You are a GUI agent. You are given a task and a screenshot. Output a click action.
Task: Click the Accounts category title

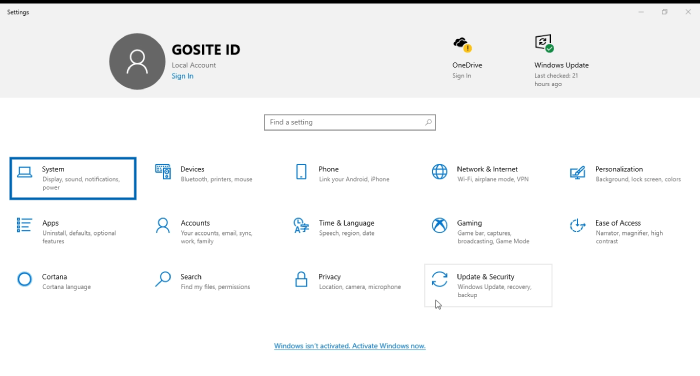(x=195, y=223)
